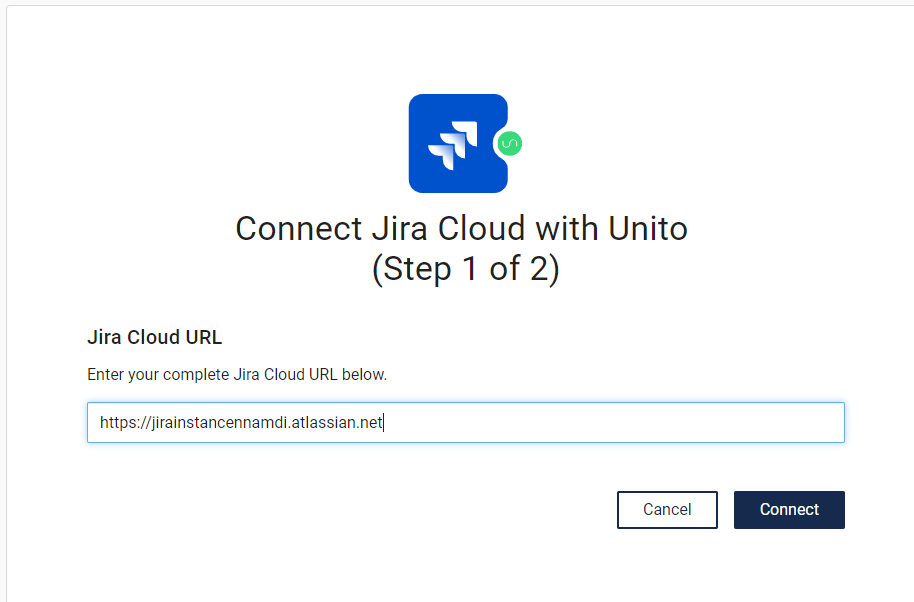
Task: Click the 'Enter your complete Jira Cloud URL below.' hint
Action: 237,374
